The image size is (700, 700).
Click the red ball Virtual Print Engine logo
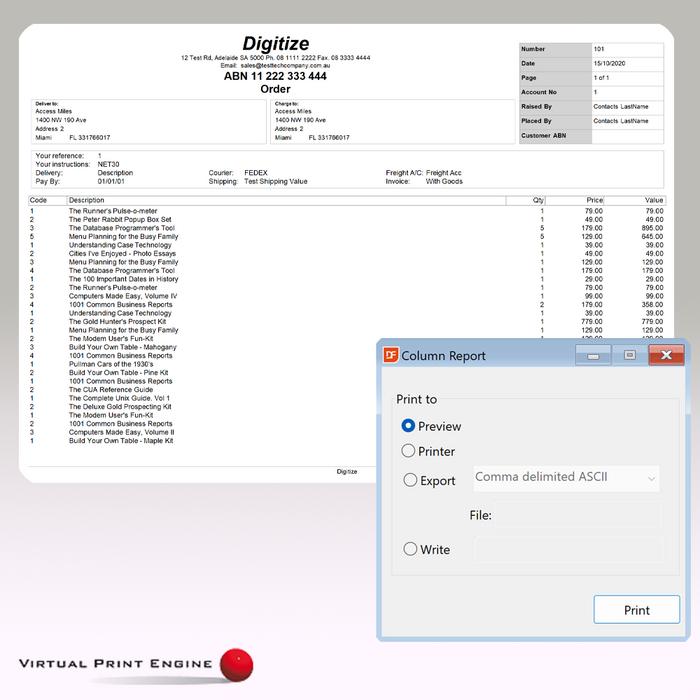point(235,665)
